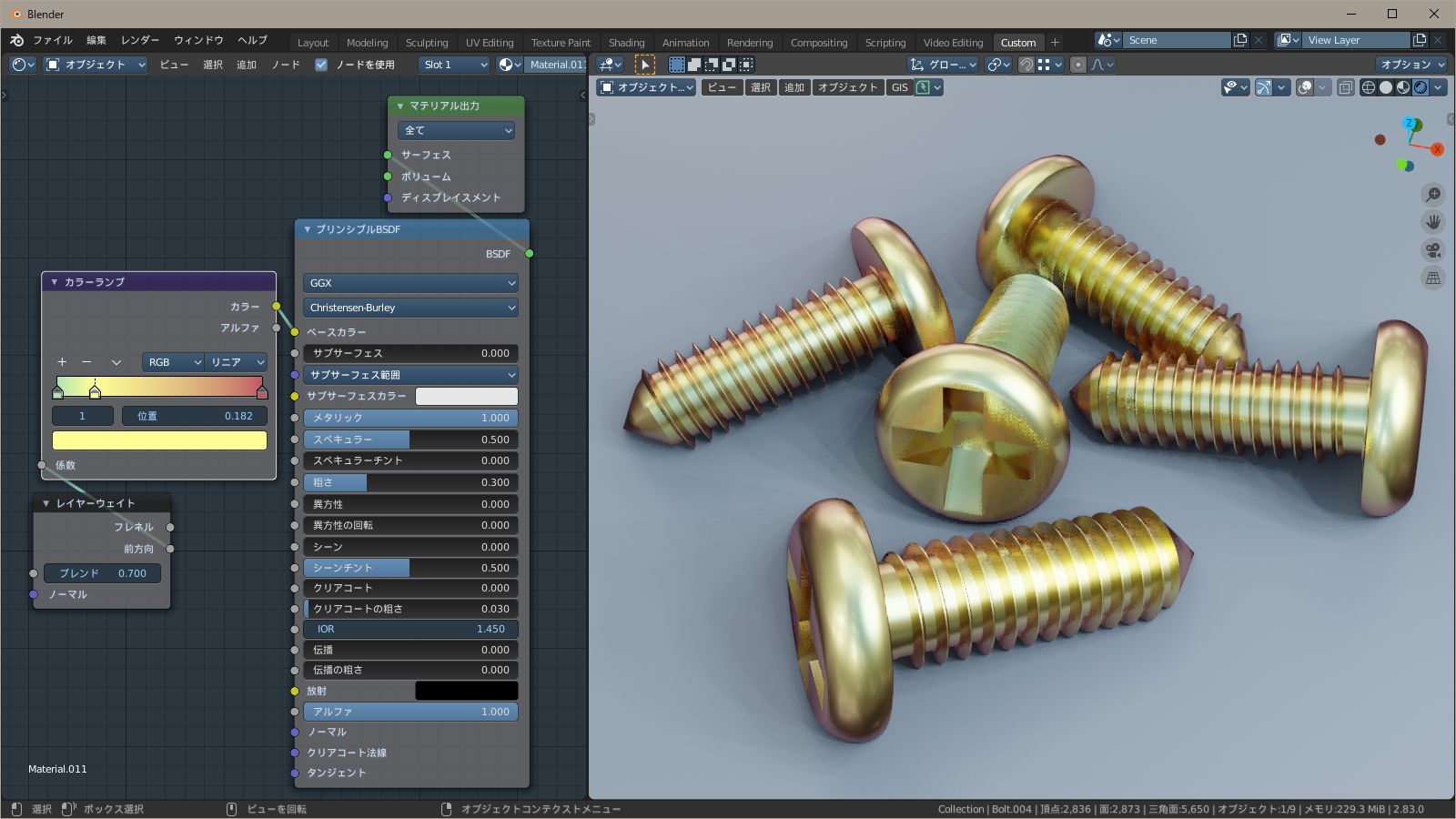The height and width of the screenshot is (819, 1456).
Task: Toggle viewport gizmo display
Action: tap(1264, 87)
